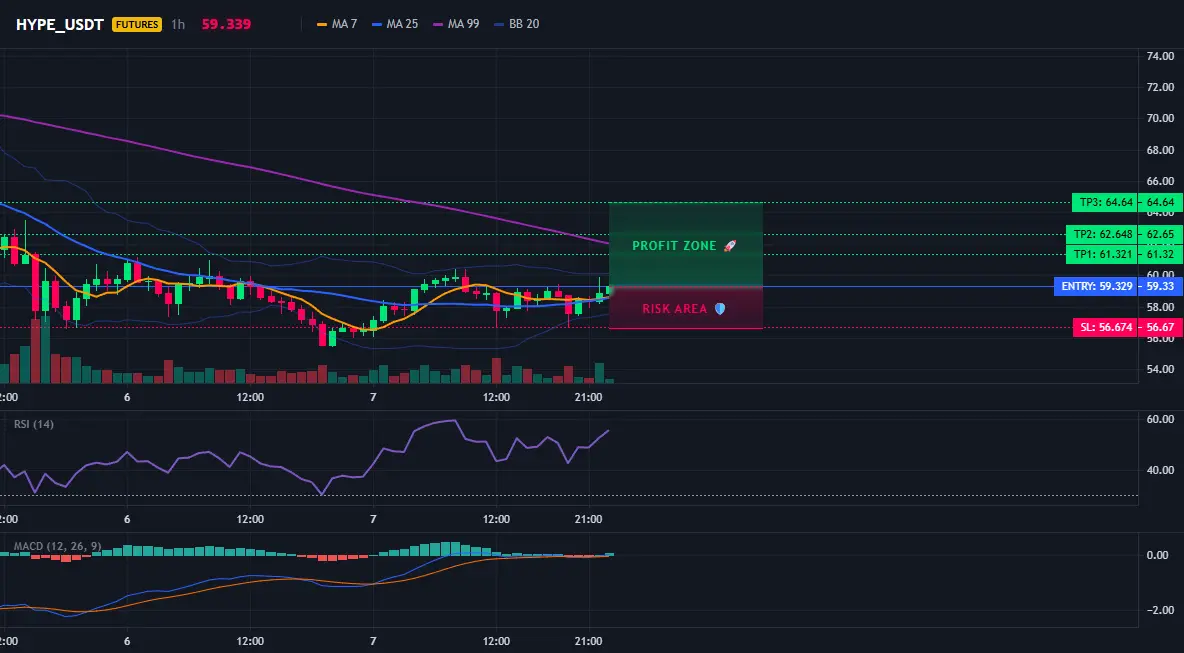The height and width of the screenshot is (653, 1184).
Task: Click the TP2: 62.648 price label
Action: click(x=1102, y=234)
